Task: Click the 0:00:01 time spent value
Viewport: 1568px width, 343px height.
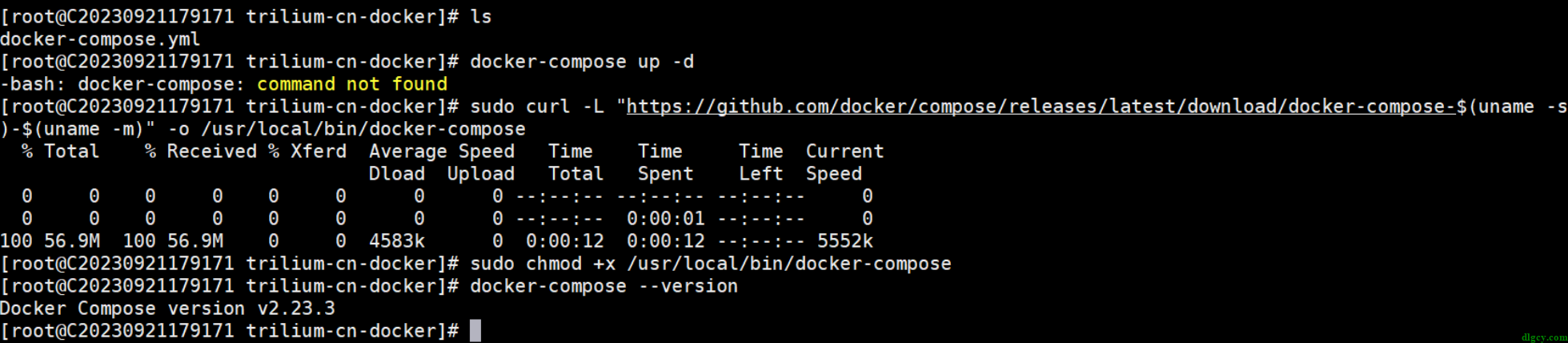Action: click(666, 219)
